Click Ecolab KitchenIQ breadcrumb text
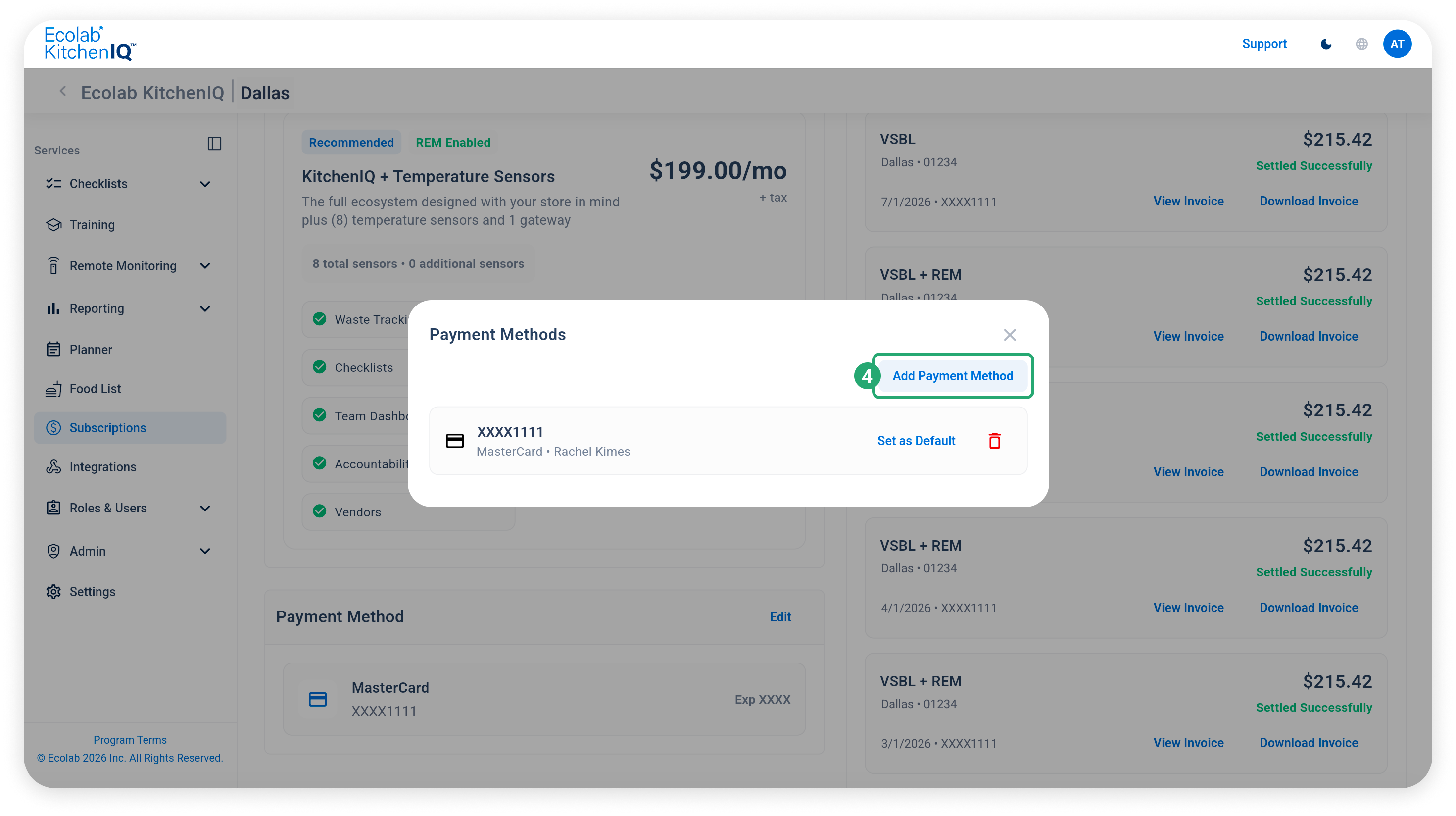Image resolution: width=1456 pixels, height=816 pixels. (152, 93)
